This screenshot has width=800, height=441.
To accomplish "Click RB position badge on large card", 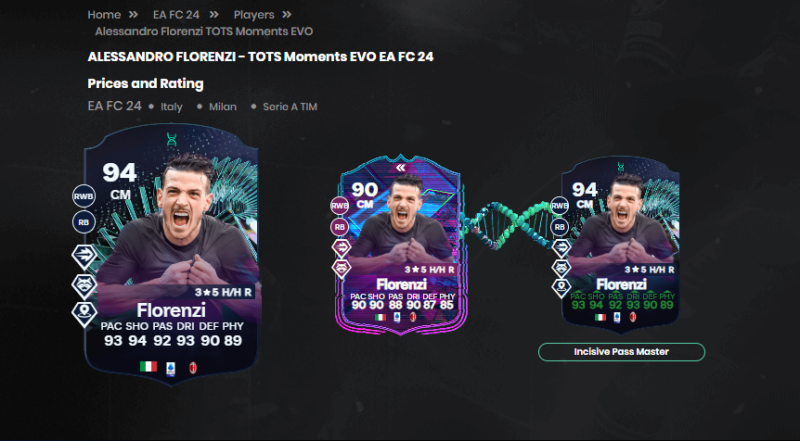I will point(84,223).
